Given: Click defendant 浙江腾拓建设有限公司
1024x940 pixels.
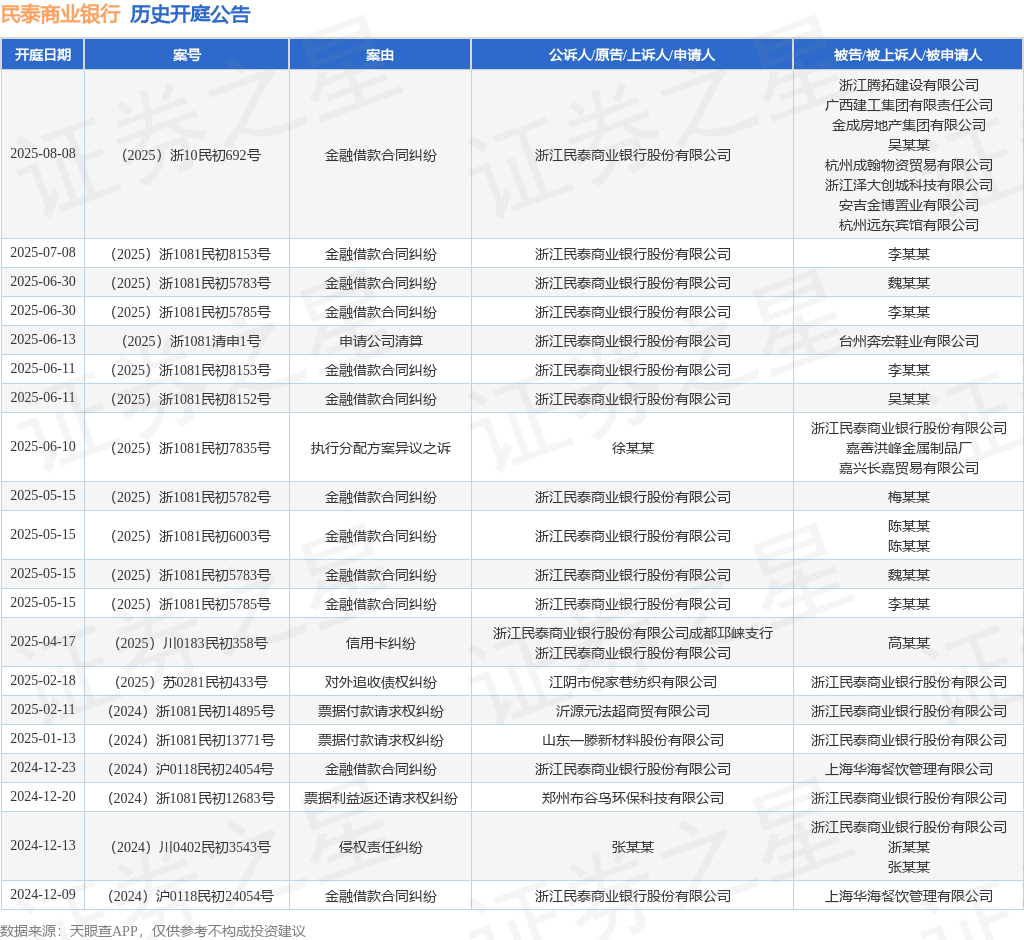Looking at the screenshot, I should [908, 85].
